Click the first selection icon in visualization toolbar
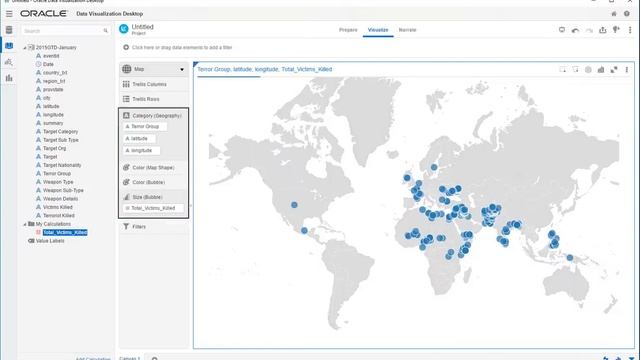640x360 pixels. point(562,70)
